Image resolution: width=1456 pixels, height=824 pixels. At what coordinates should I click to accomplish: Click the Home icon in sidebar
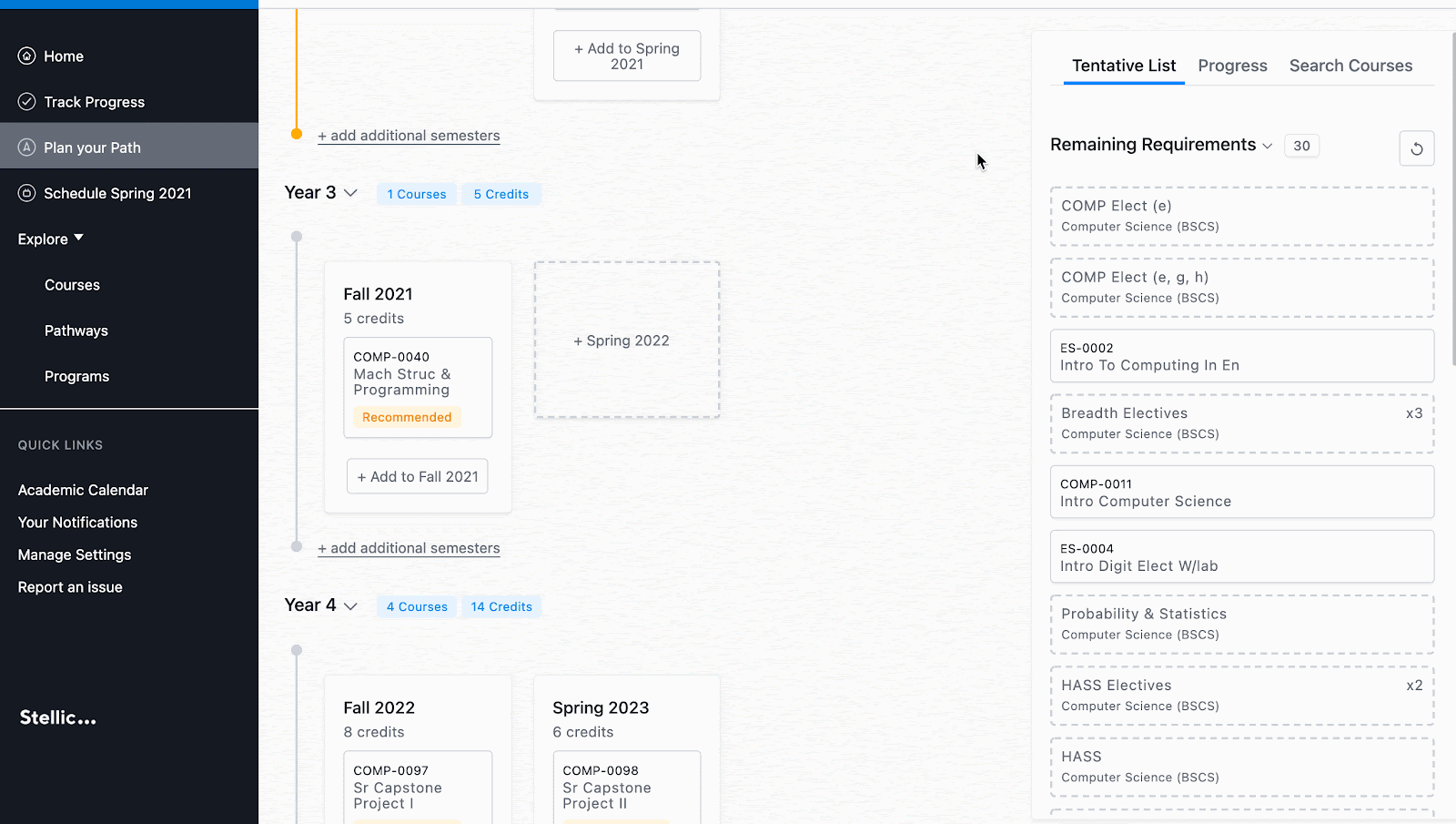[x=26, y=56]
